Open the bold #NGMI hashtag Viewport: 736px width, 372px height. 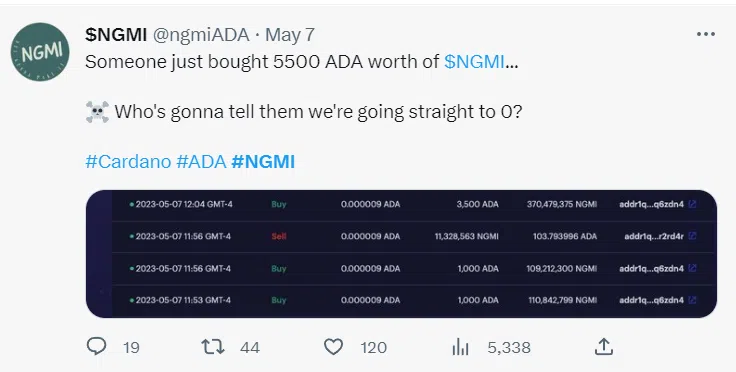[x=263, y=161]
